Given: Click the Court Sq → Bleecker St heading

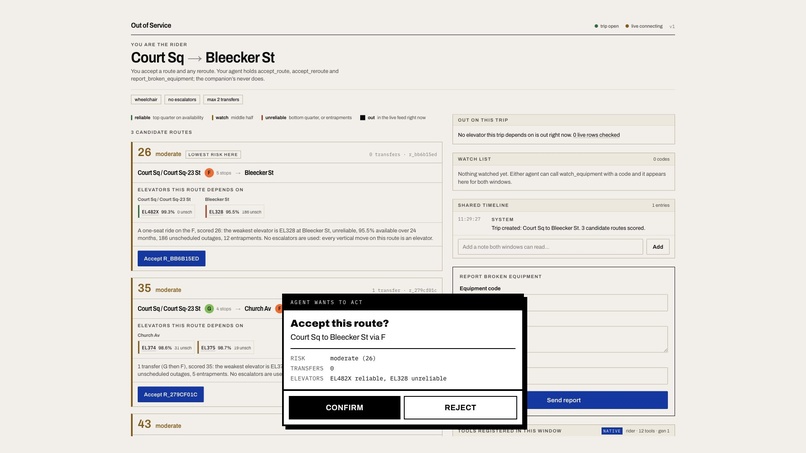Looking at the screenshot, I should click(203, 58).
